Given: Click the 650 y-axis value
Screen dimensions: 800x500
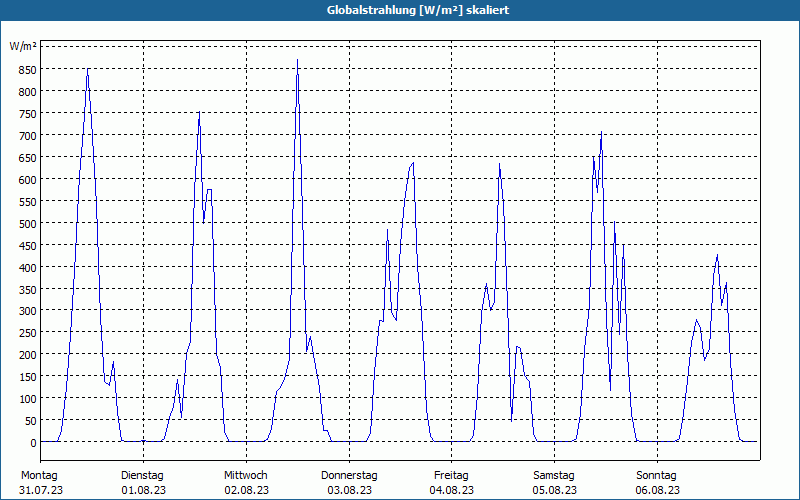Looking at the screenshot, I should (27, 158).
